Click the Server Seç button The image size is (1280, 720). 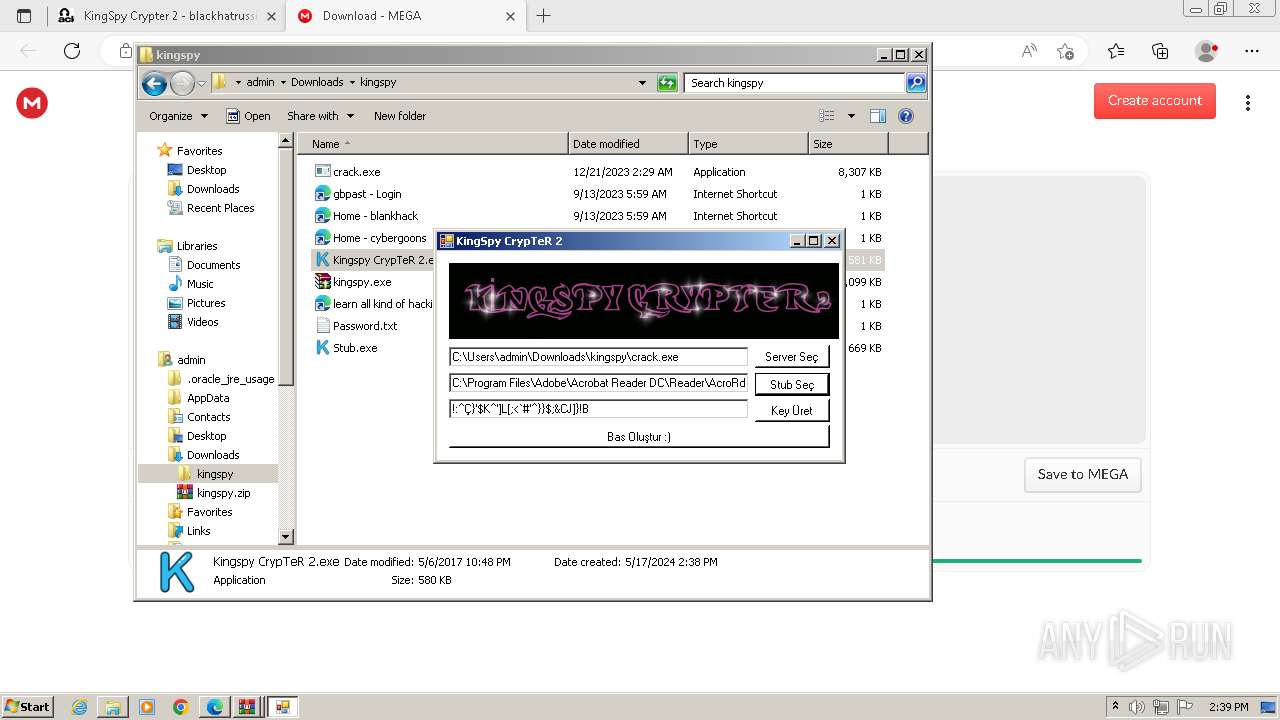pos(791,357)
